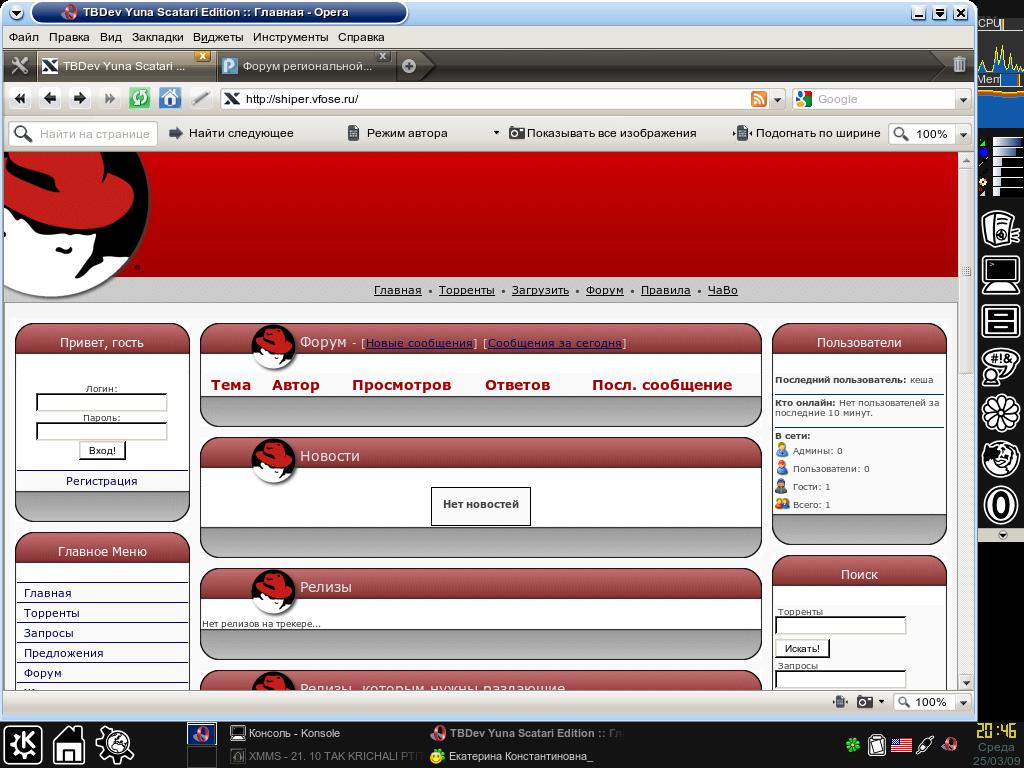
Task: Expand the address bar history dropdown
Action: 777,99
